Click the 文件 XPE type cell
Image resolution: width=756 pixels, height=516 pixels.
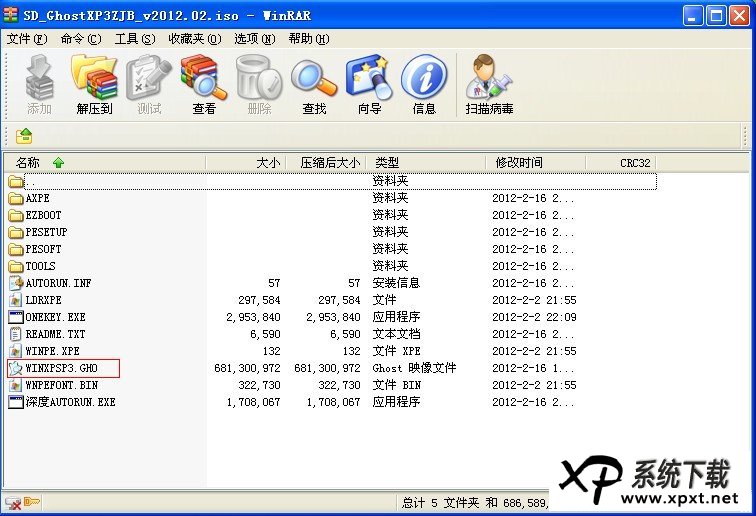[396, 351]
